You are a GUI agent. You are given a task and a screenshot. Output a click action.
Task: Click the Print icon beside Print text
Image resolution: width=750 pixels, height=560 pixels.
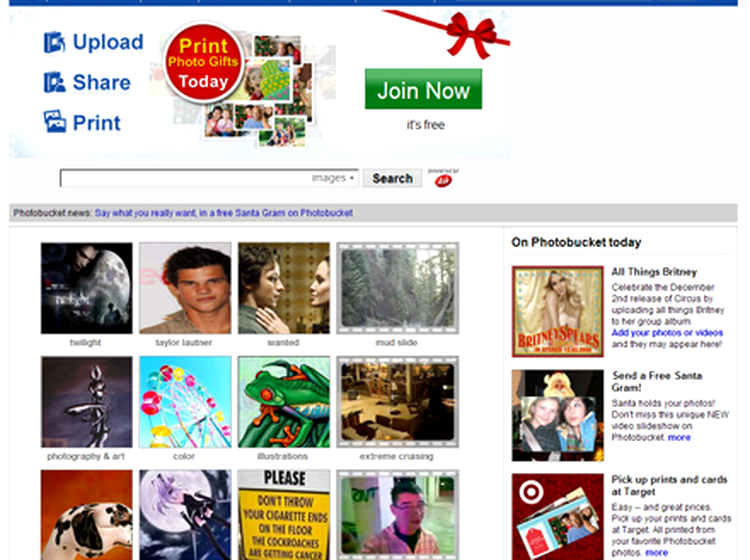(x=55, y=121)
